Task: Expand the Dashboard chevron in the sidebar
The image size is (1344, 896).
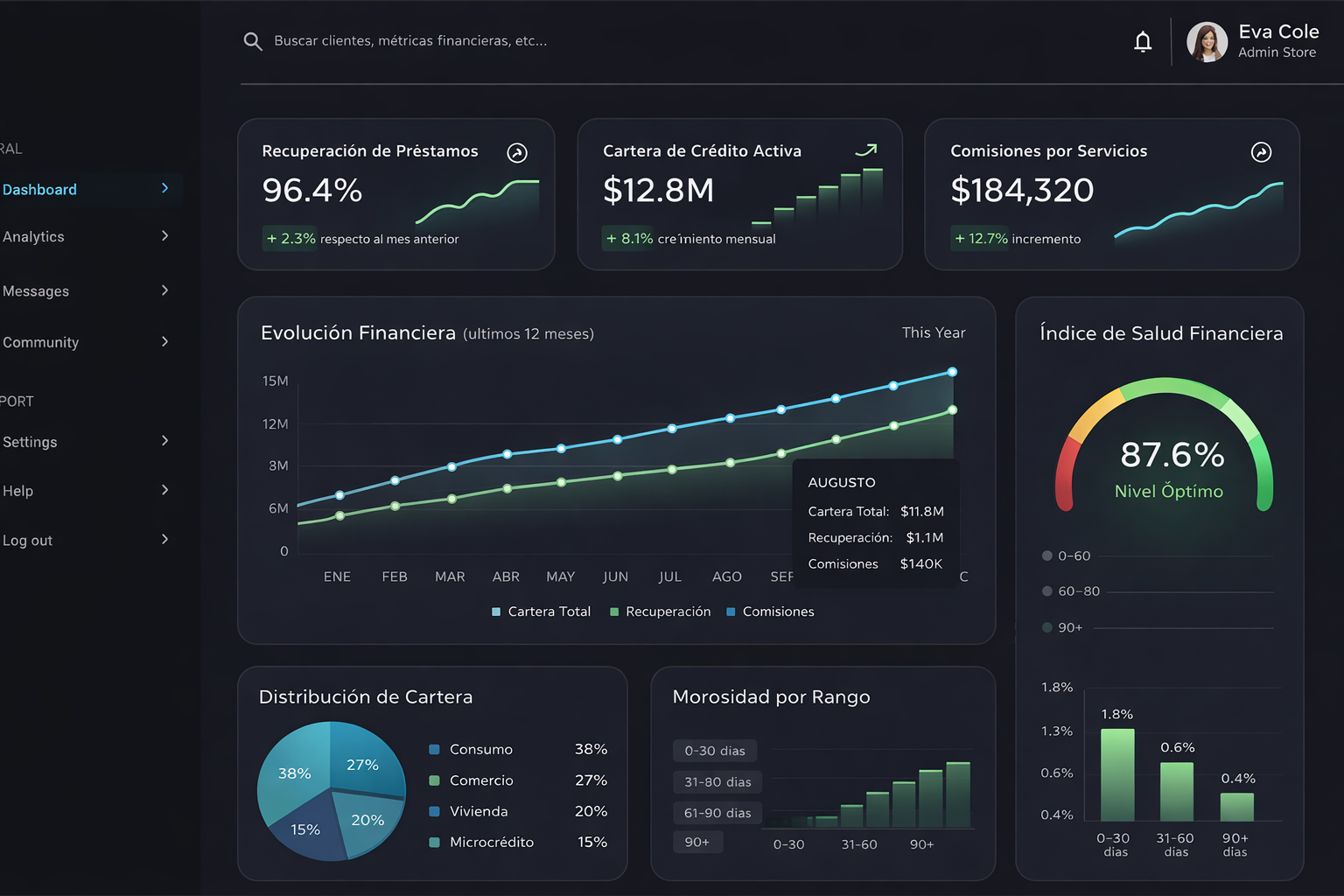Action: click(165, 188)
